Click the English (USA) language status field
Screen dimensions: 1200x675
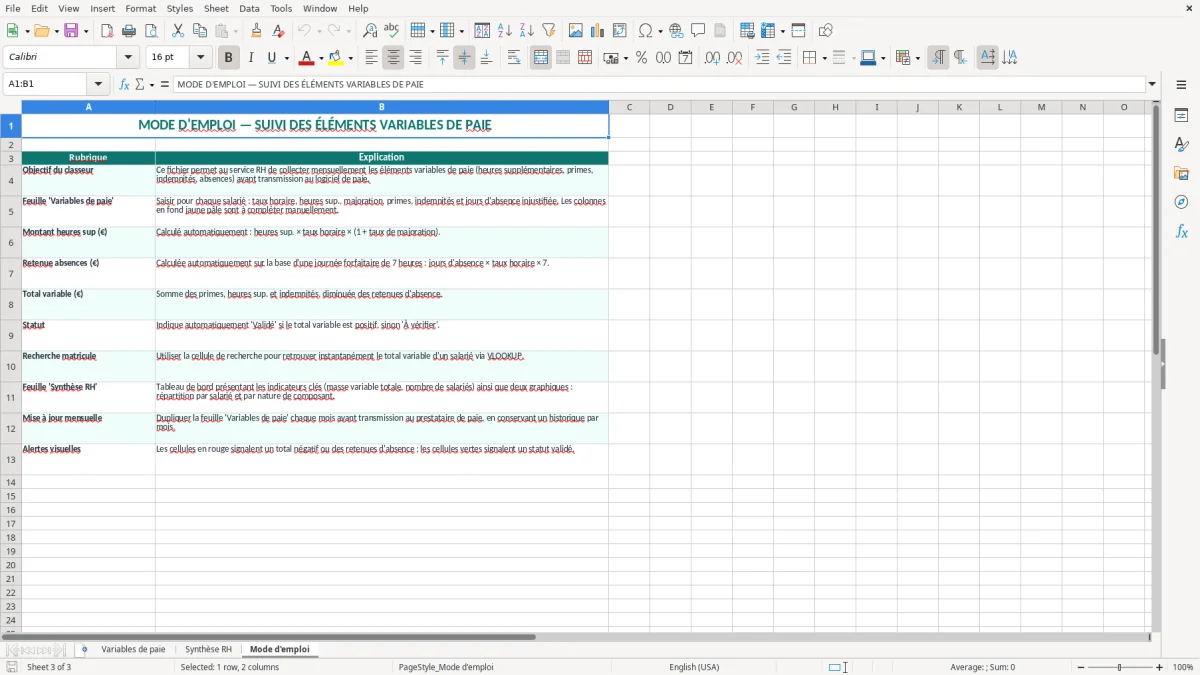pos(694,667)
